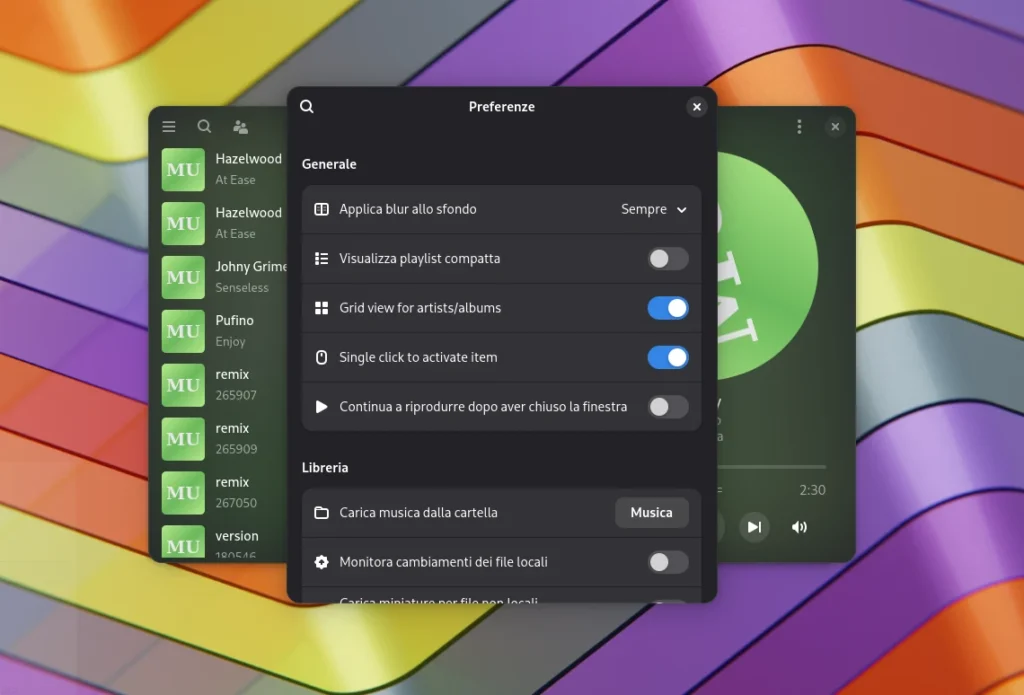
Task: Open the hamburger menu in playlist sidebar
Action: [169, 127]
